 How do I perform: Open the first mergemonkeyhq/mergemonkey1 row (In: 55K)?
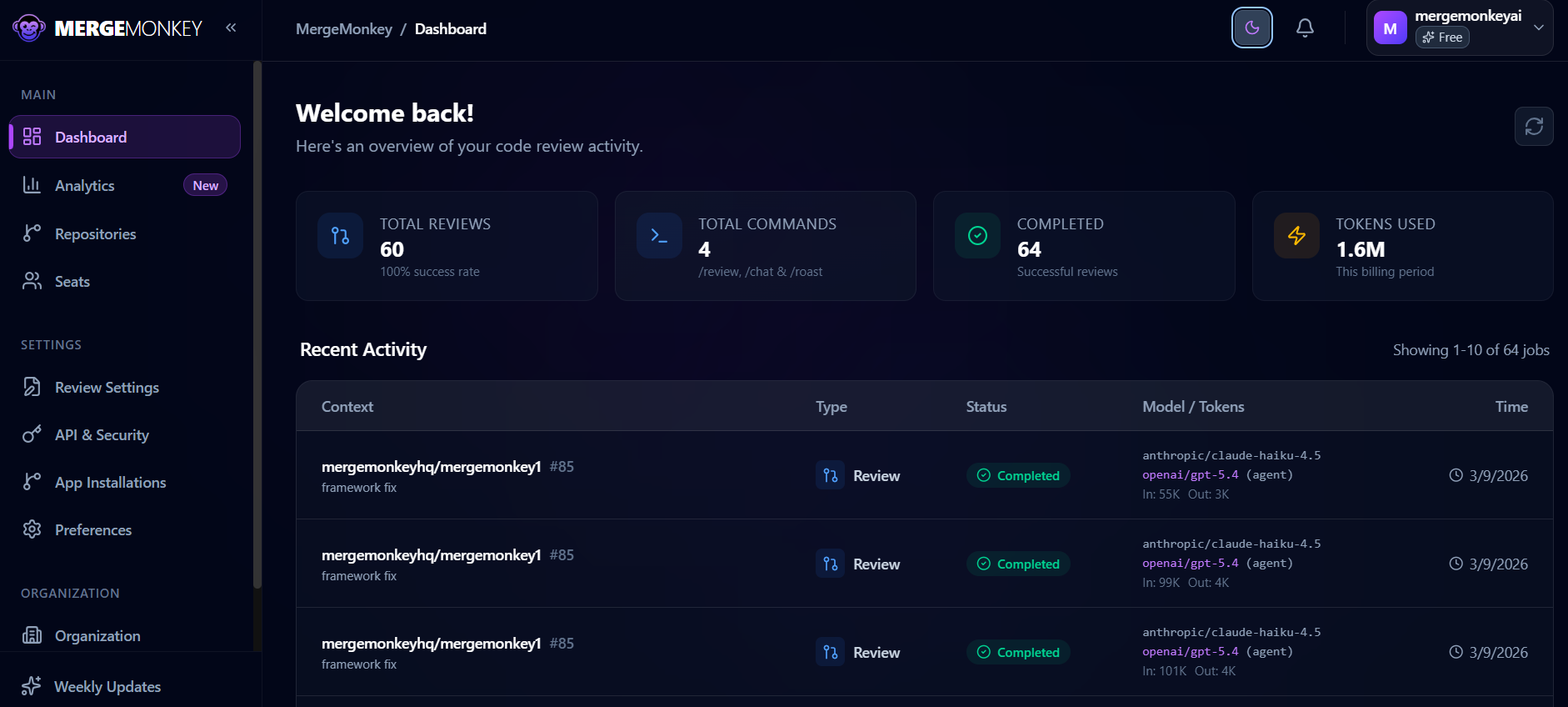(925, 475)
